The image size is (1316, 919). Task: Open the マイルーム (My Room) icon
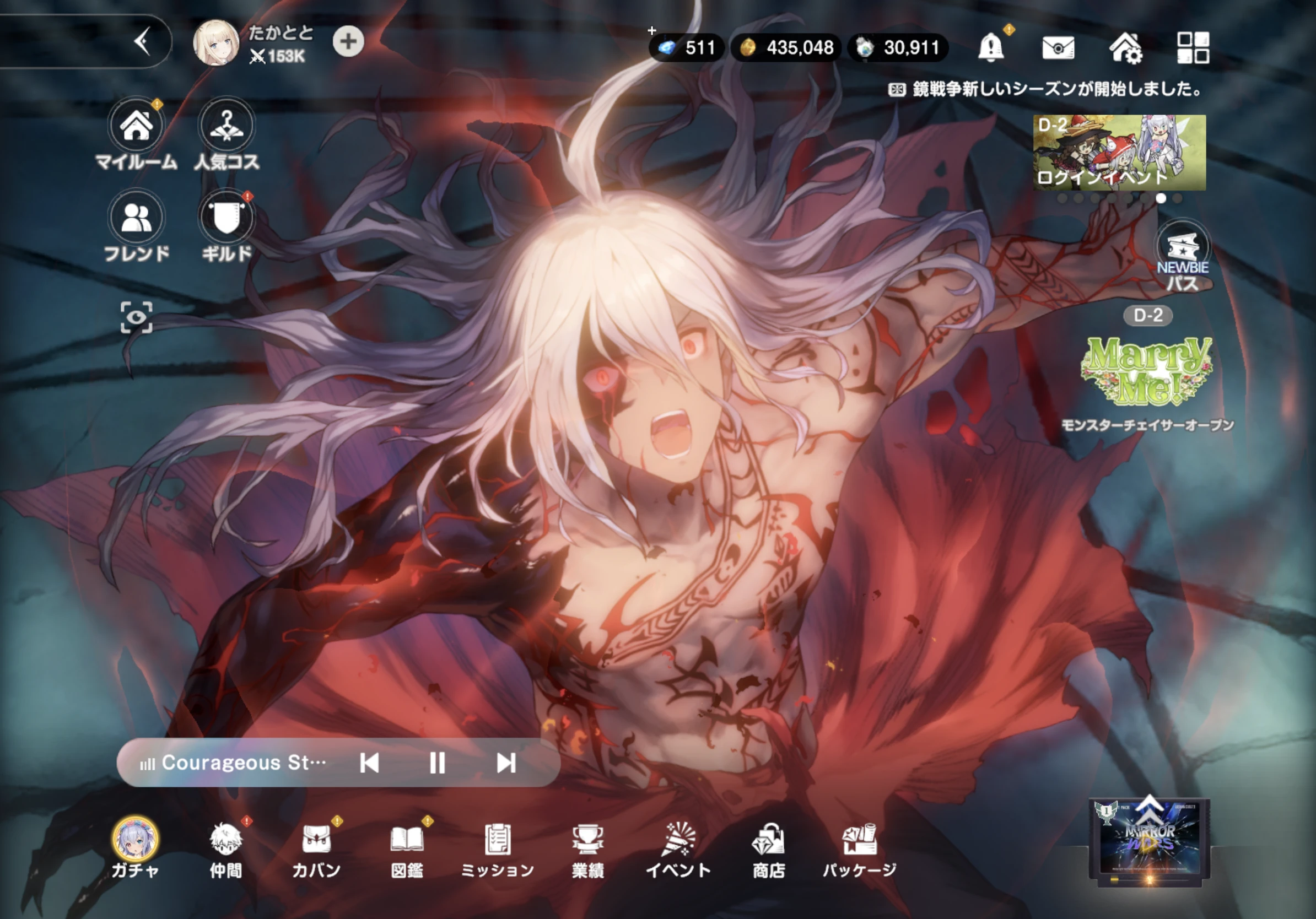[136, 126]
